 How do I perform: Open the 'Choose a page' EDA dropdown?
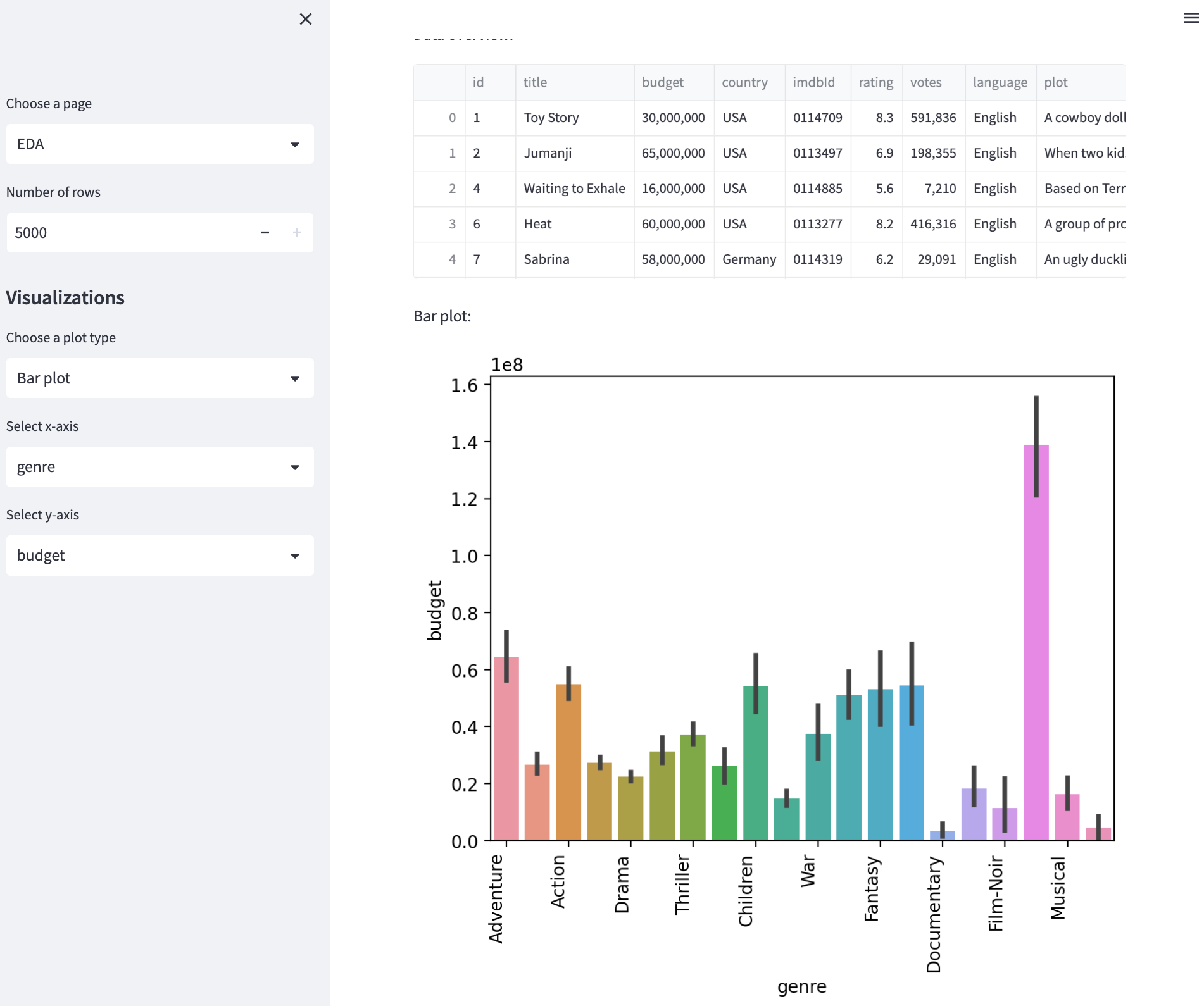160,144
